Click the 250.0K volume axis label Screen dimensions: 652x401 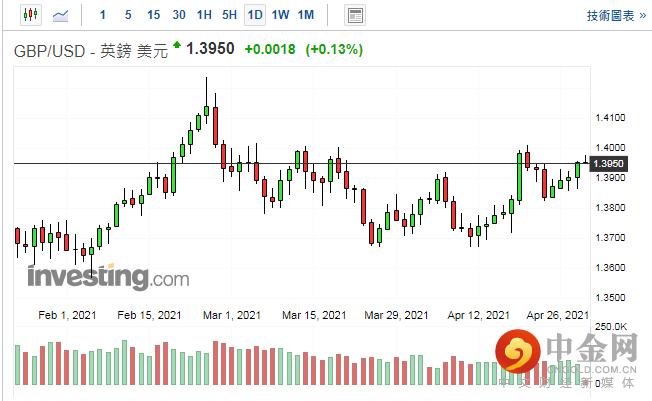(x=610, y=327)
